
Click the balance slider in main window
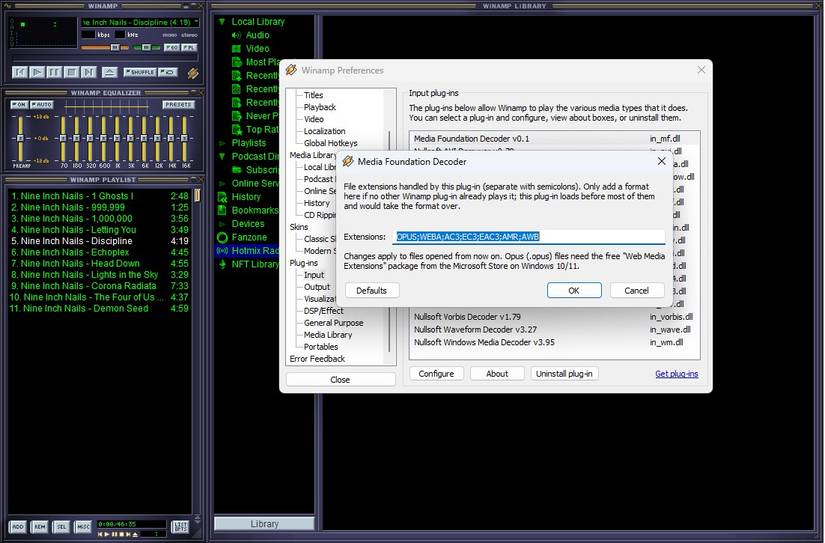tap(146, 48)
